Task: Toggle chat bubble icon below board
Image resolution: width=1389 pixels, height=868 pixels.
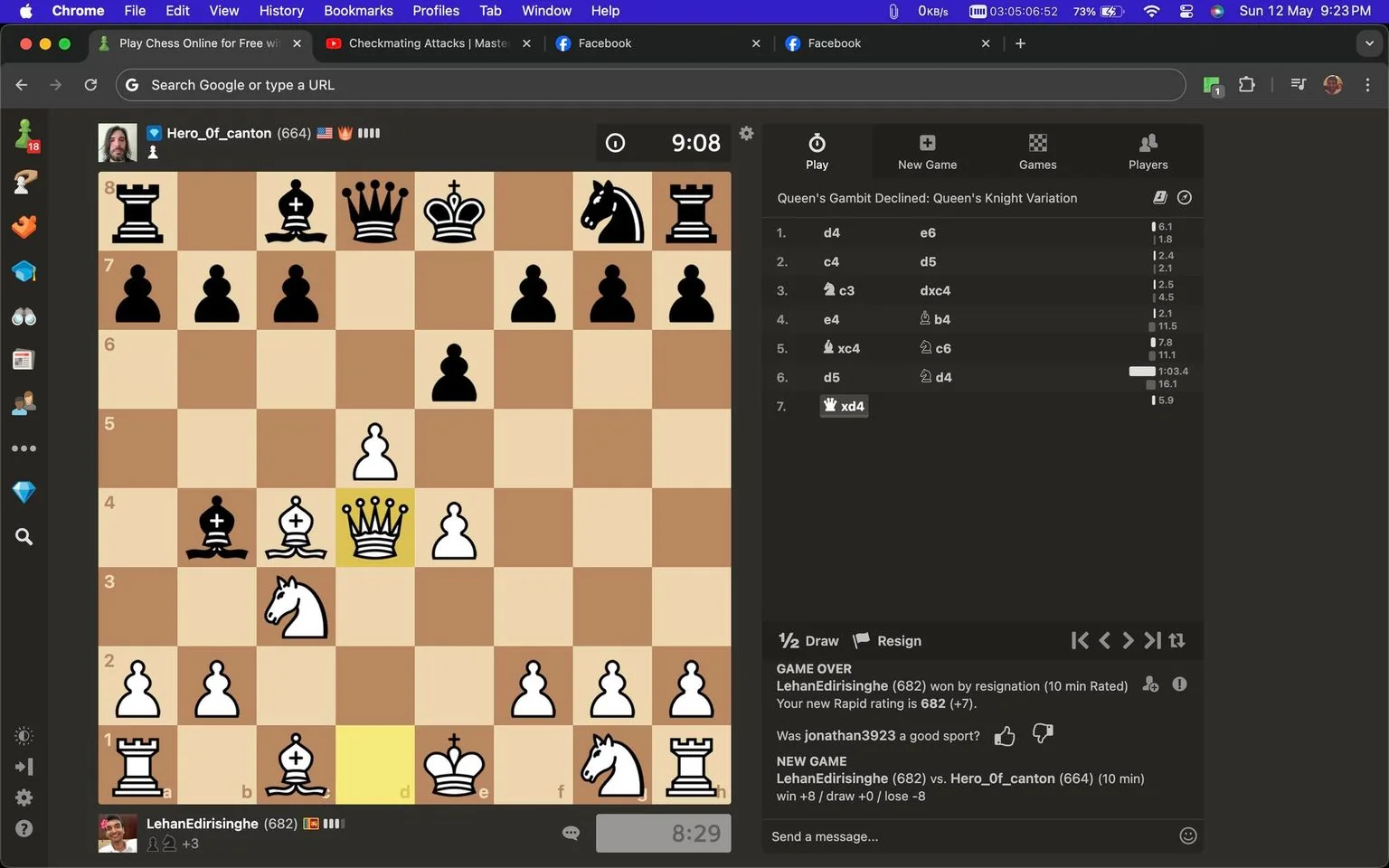Action: [x=571, y=833]
